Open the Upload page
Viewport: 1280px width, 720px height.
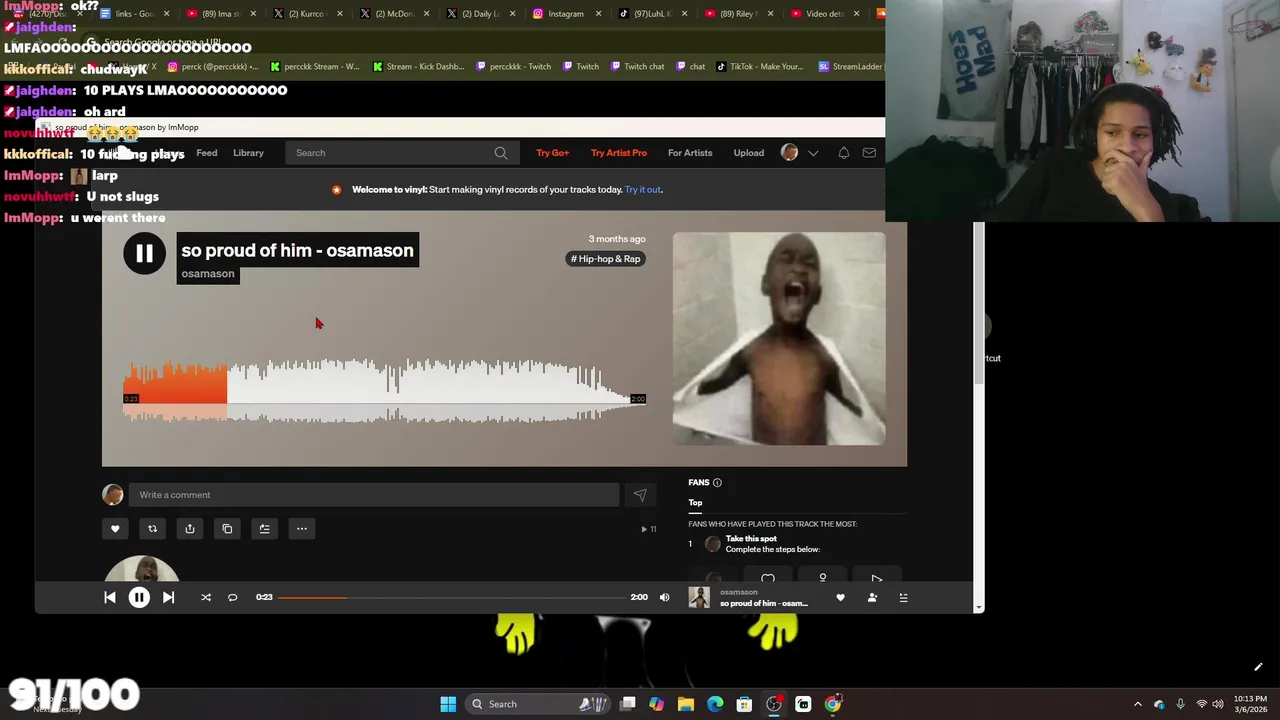(x=749, y=153)
